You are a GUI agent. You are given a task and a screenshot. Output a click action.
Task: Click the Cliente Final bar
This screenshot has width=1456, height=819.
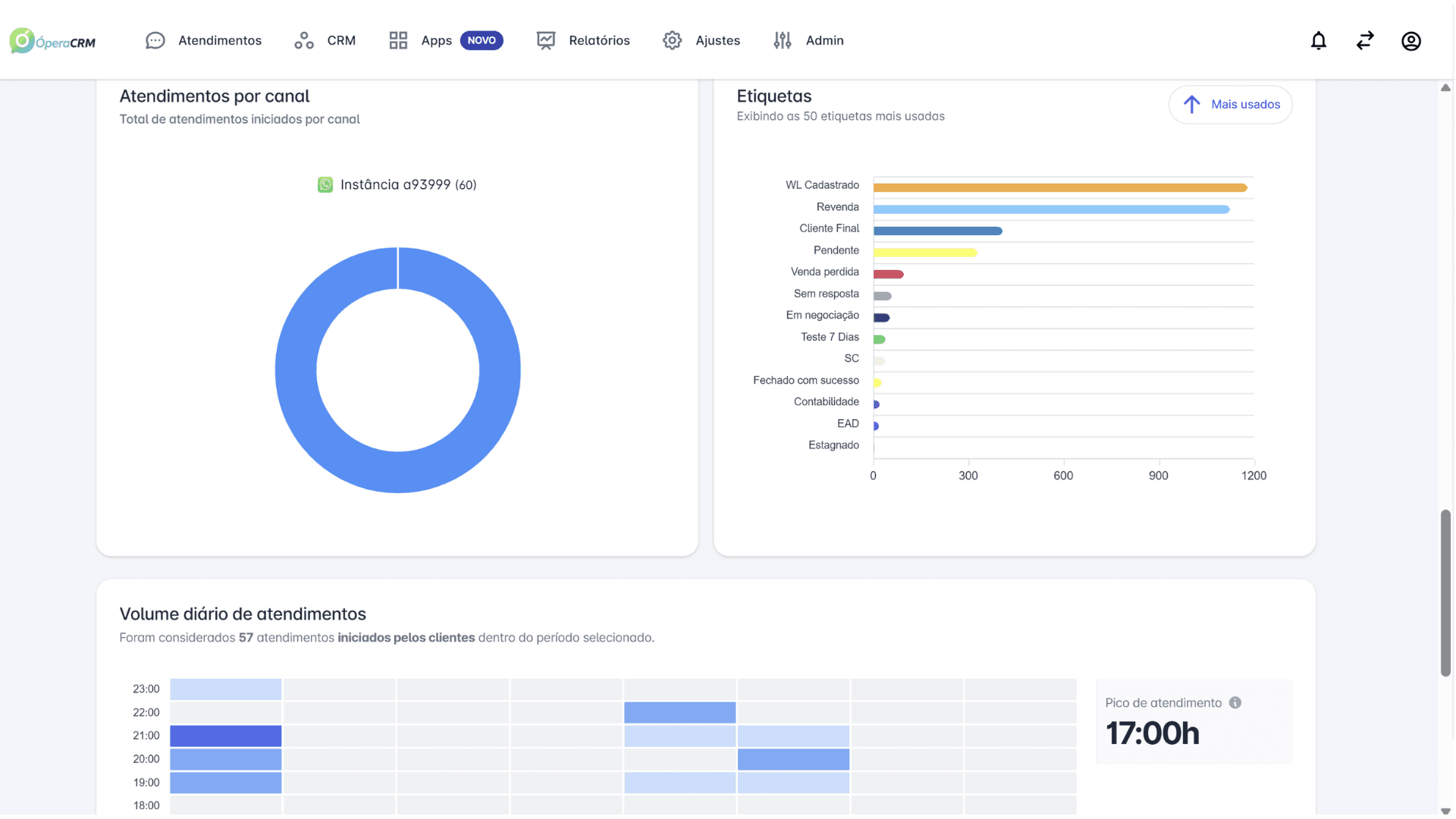pos(937,231)
